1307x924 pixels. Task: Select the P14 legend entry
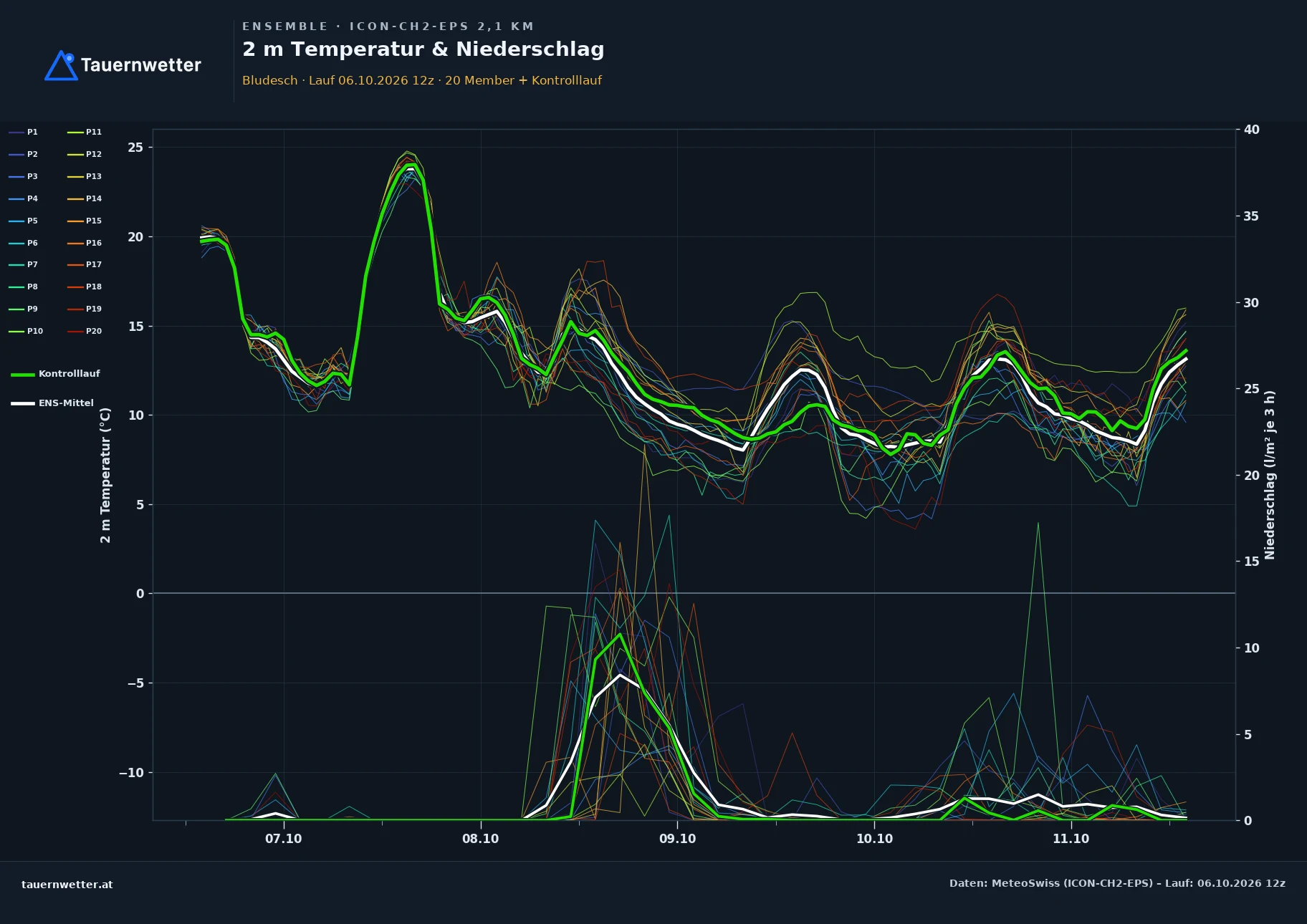pyautogui.click(x=85, y=198)
